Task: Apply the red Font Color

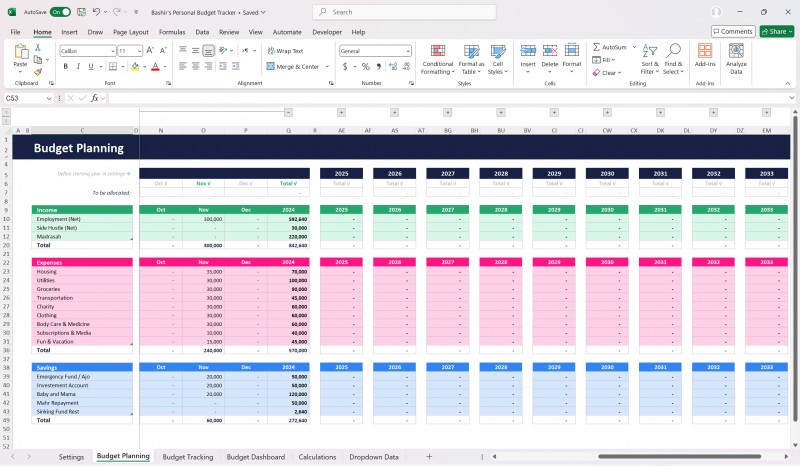Action: (x=155, y=66)
